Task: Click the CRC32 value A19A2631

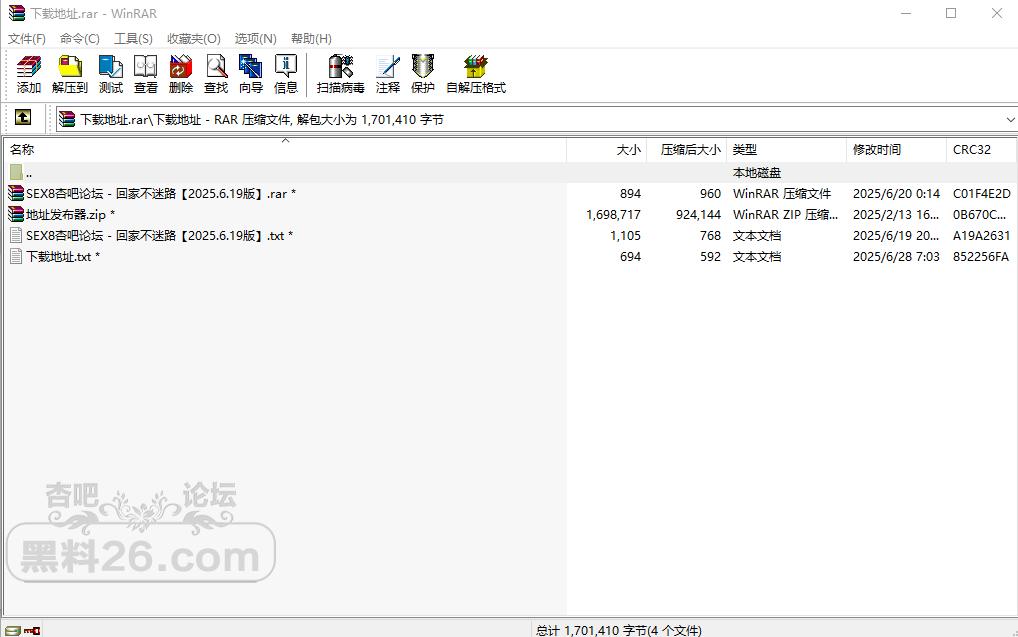Action: pyautogui.click(x=982, y=236)
